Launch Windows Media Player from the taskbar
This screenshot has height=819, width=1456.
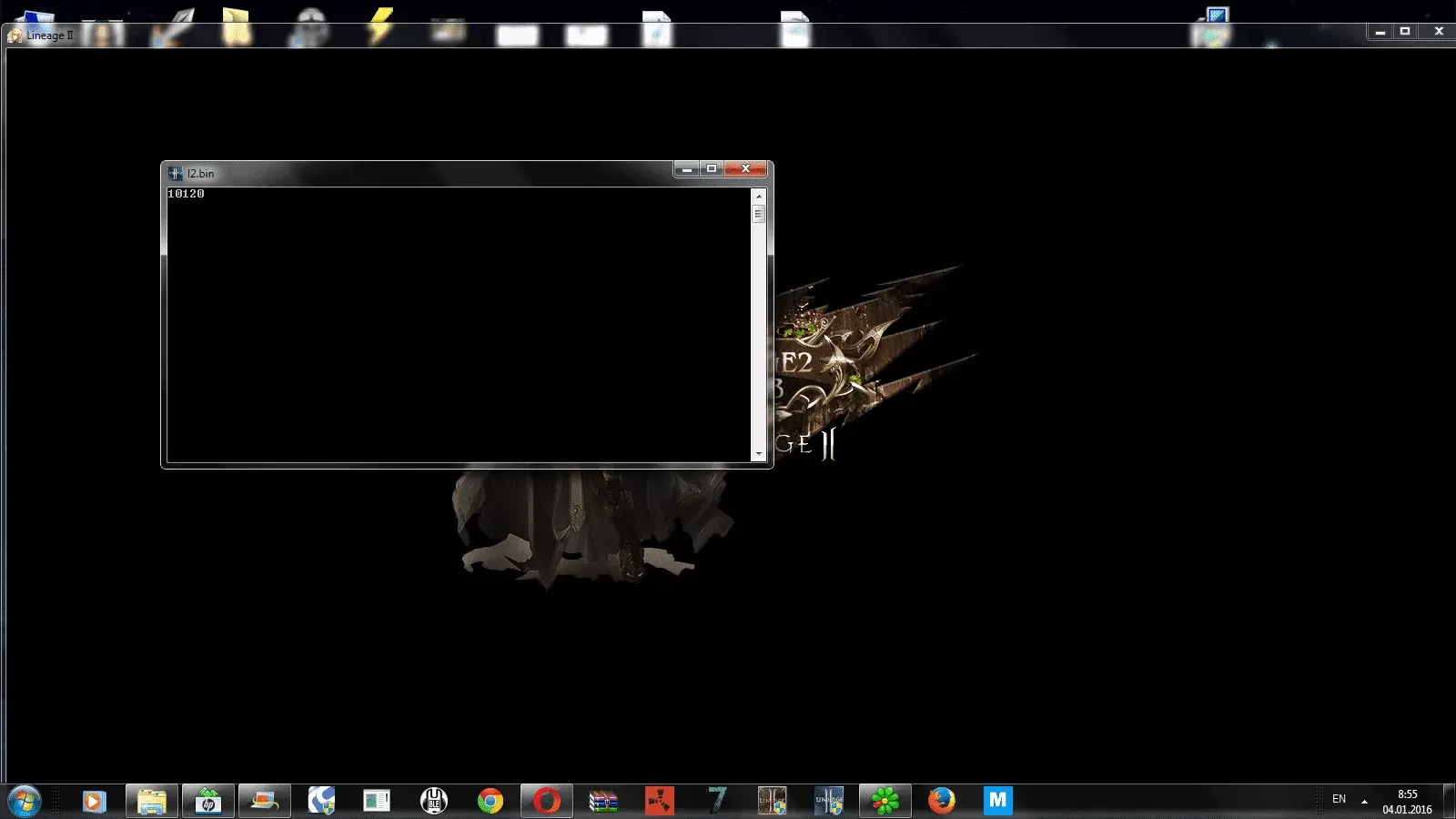pyautogui.click(x=94, y=801)
